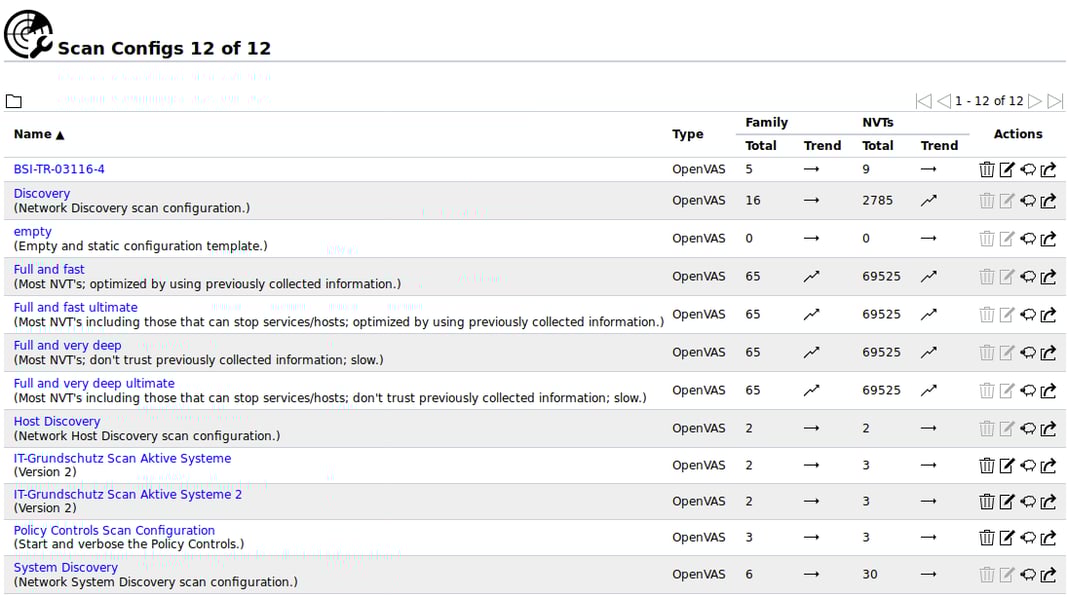Delete the Policy Controls Scan Configuration
The width and height of the screenshot is (1068, 597).
[987, 537]
